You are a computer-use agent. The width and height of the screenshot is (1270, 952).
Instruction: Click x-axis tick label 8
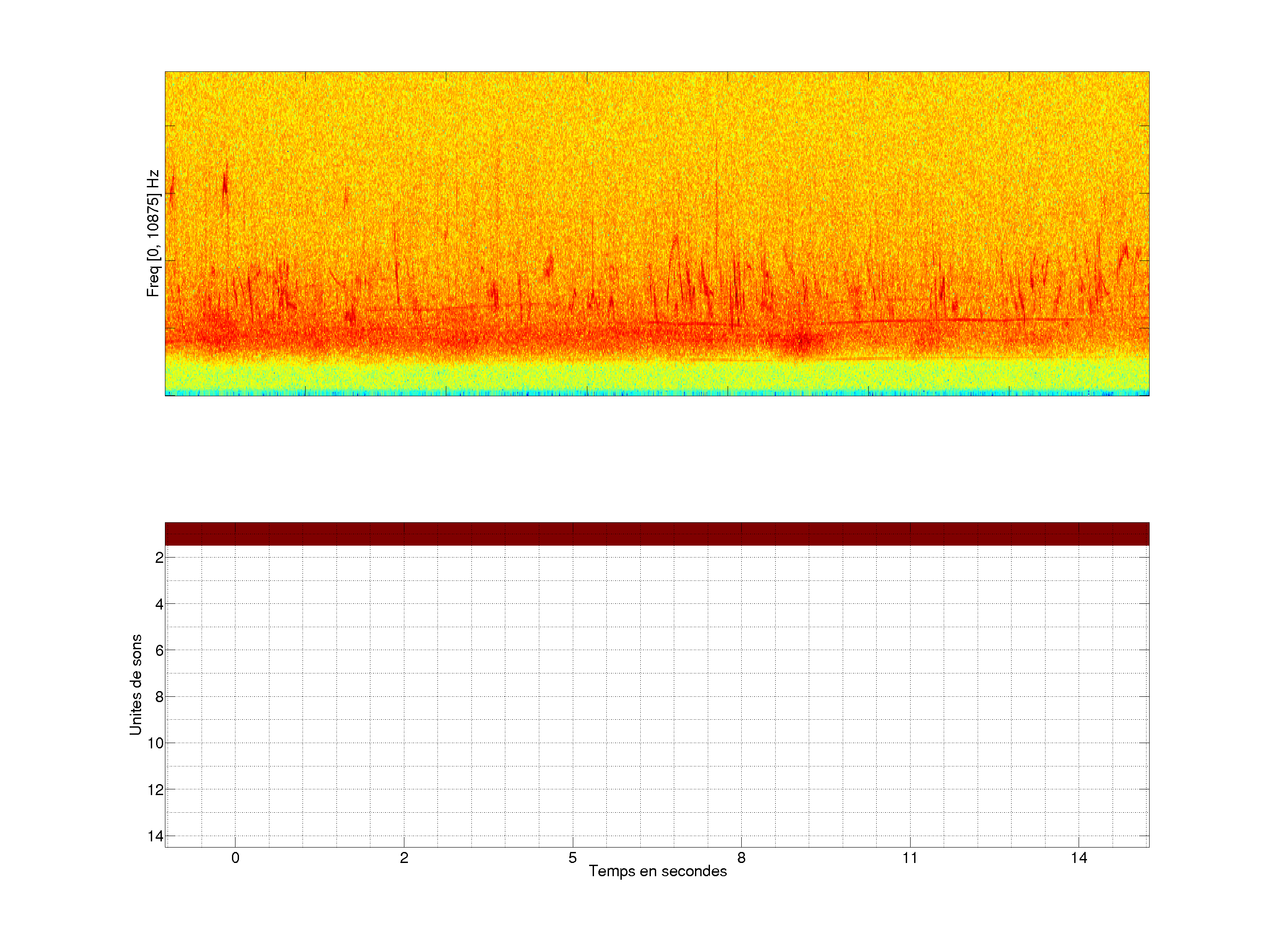click(x=741, y=858)
